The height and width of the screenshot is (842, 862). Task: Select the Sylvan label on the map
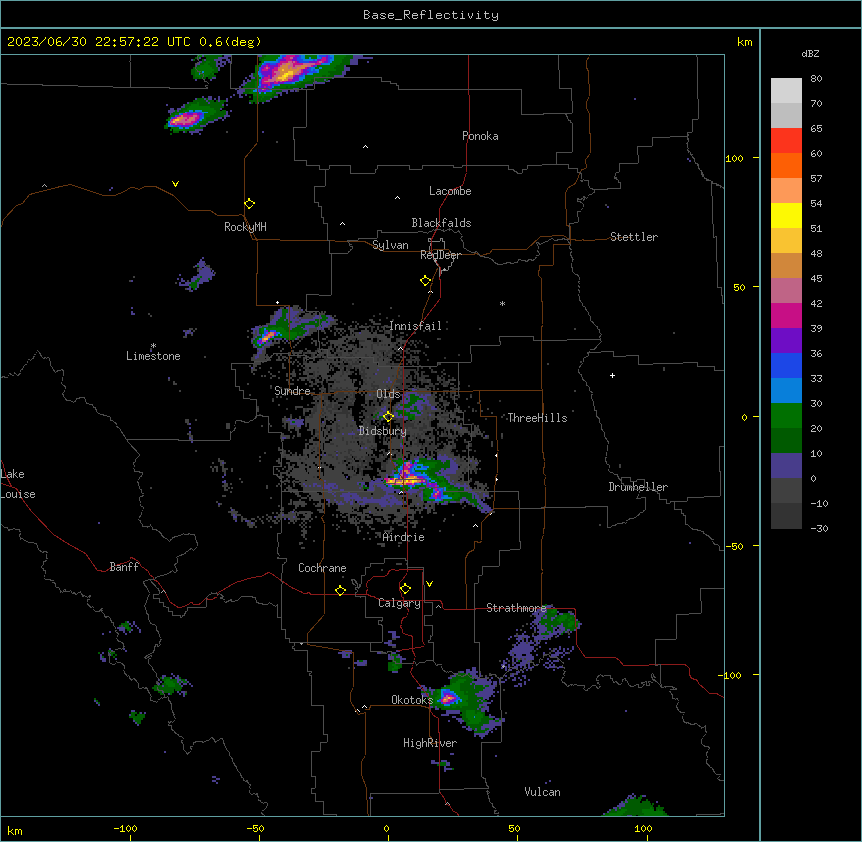390,245
